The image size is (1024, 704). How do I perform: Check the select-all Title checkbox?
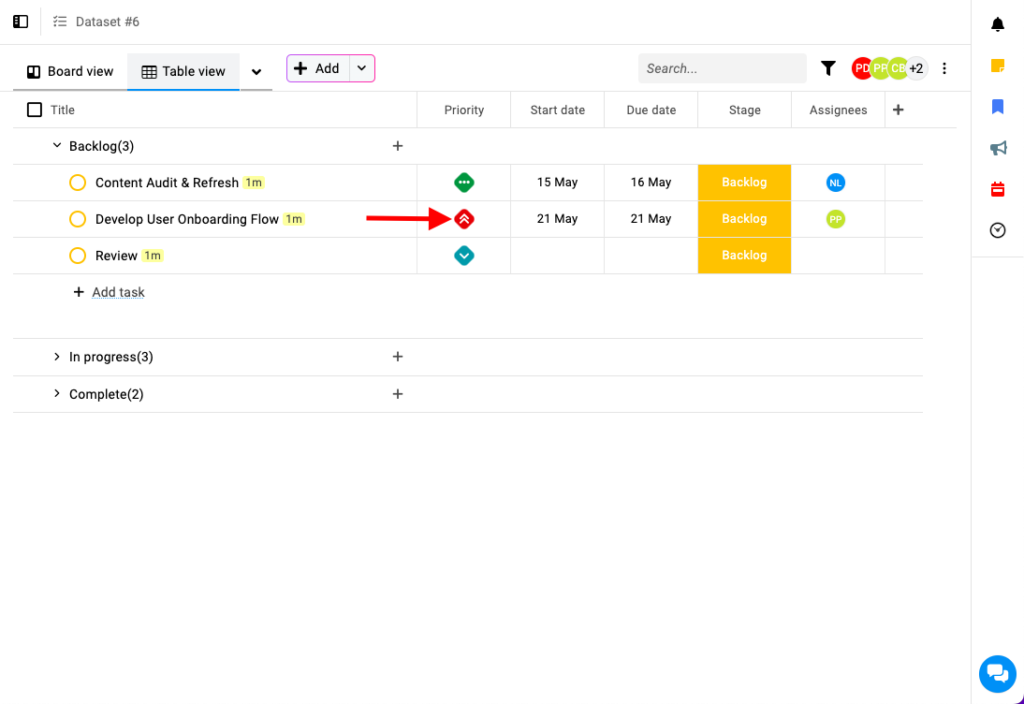tap(35, 110)
